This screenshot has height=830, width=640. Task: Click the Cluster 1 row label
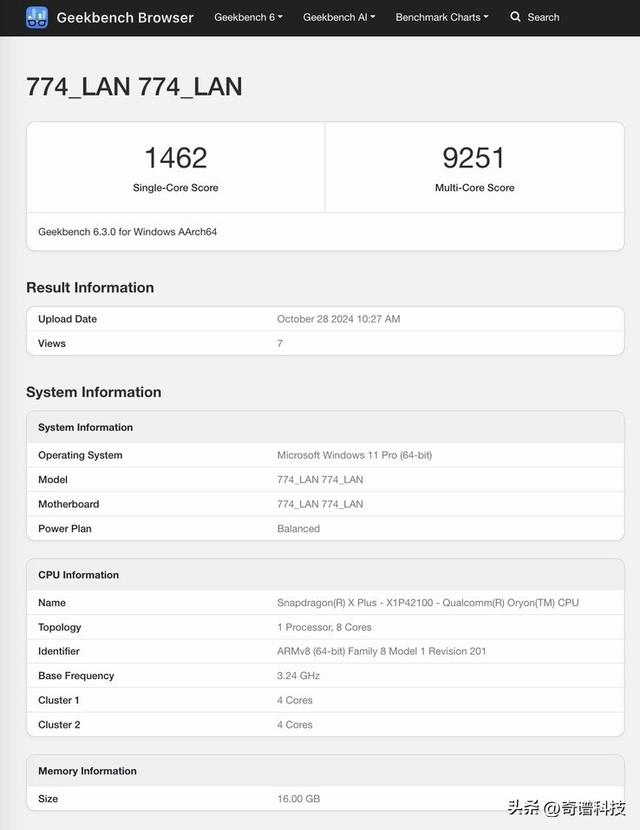[59, 700]
